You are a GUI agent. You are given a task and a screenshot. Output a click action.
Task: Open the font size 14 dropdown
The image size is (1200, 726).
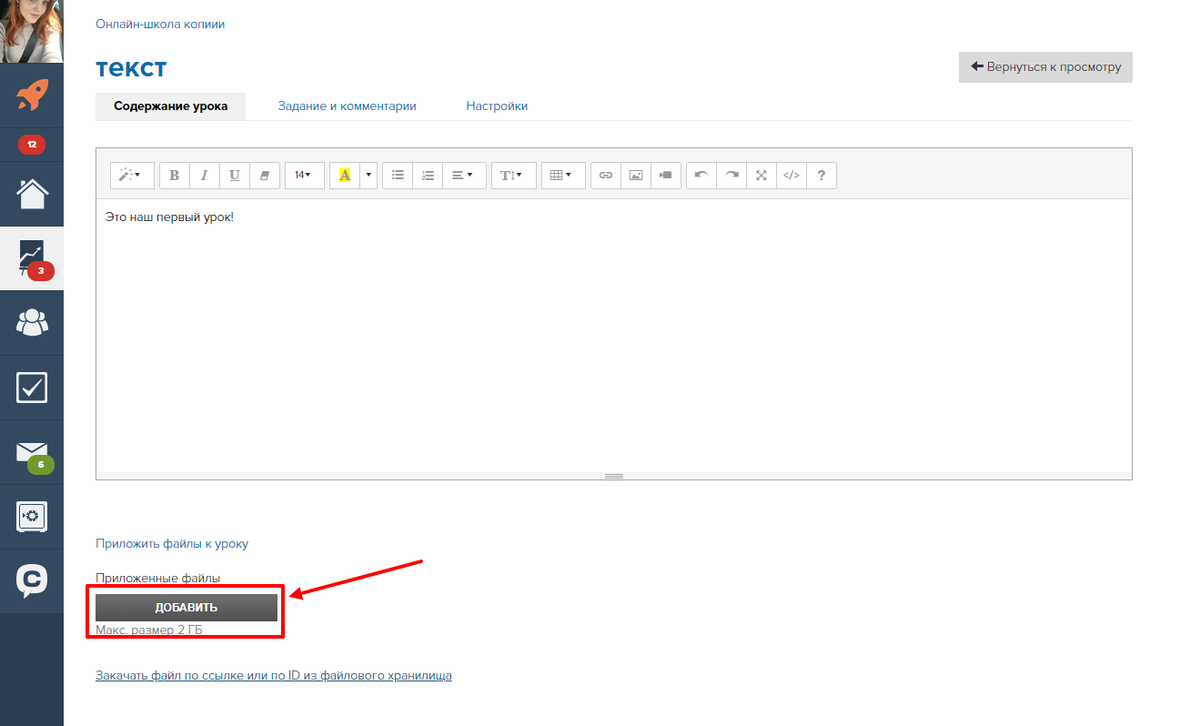pos(302,175)
